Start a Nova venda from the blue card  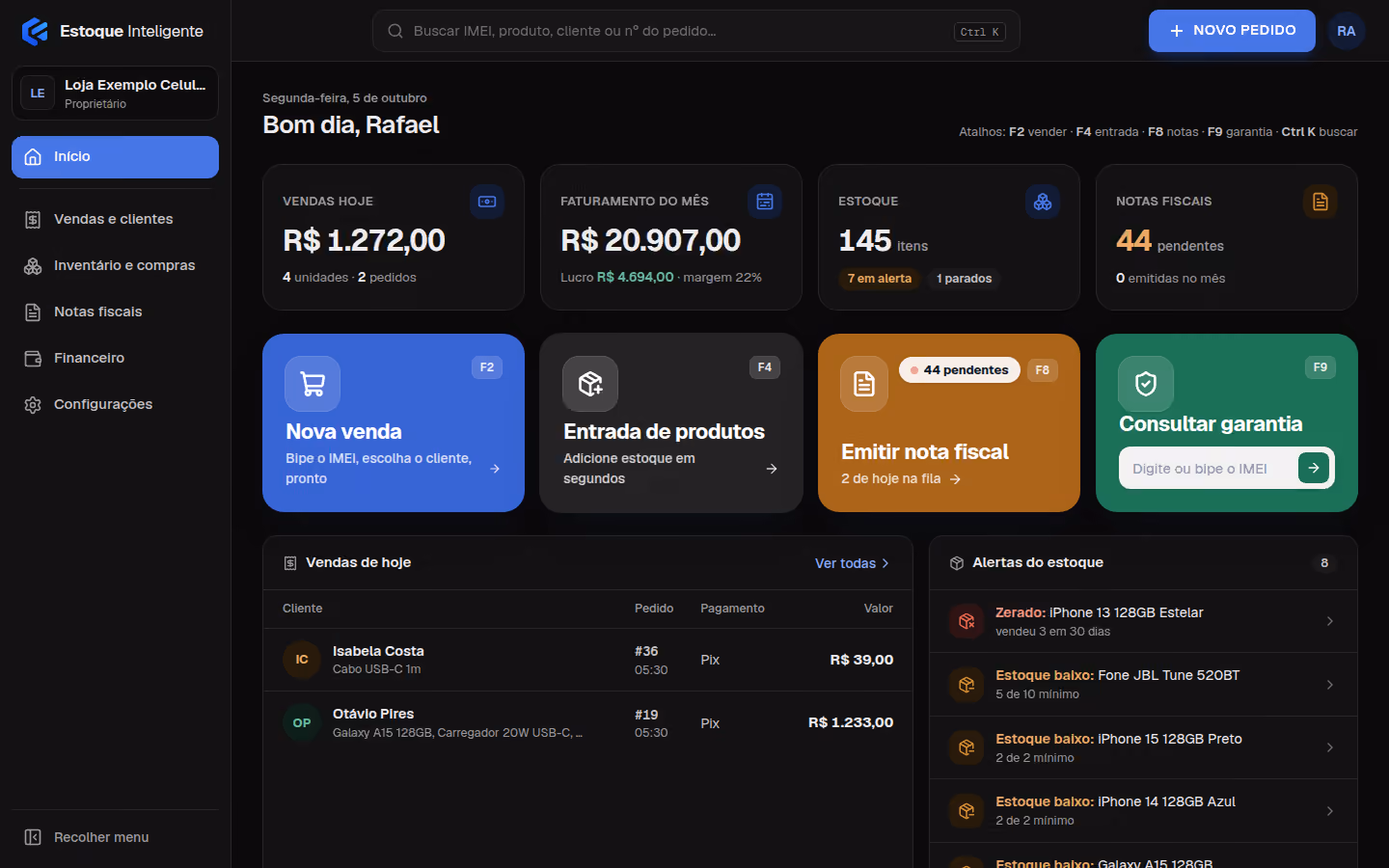394,422
